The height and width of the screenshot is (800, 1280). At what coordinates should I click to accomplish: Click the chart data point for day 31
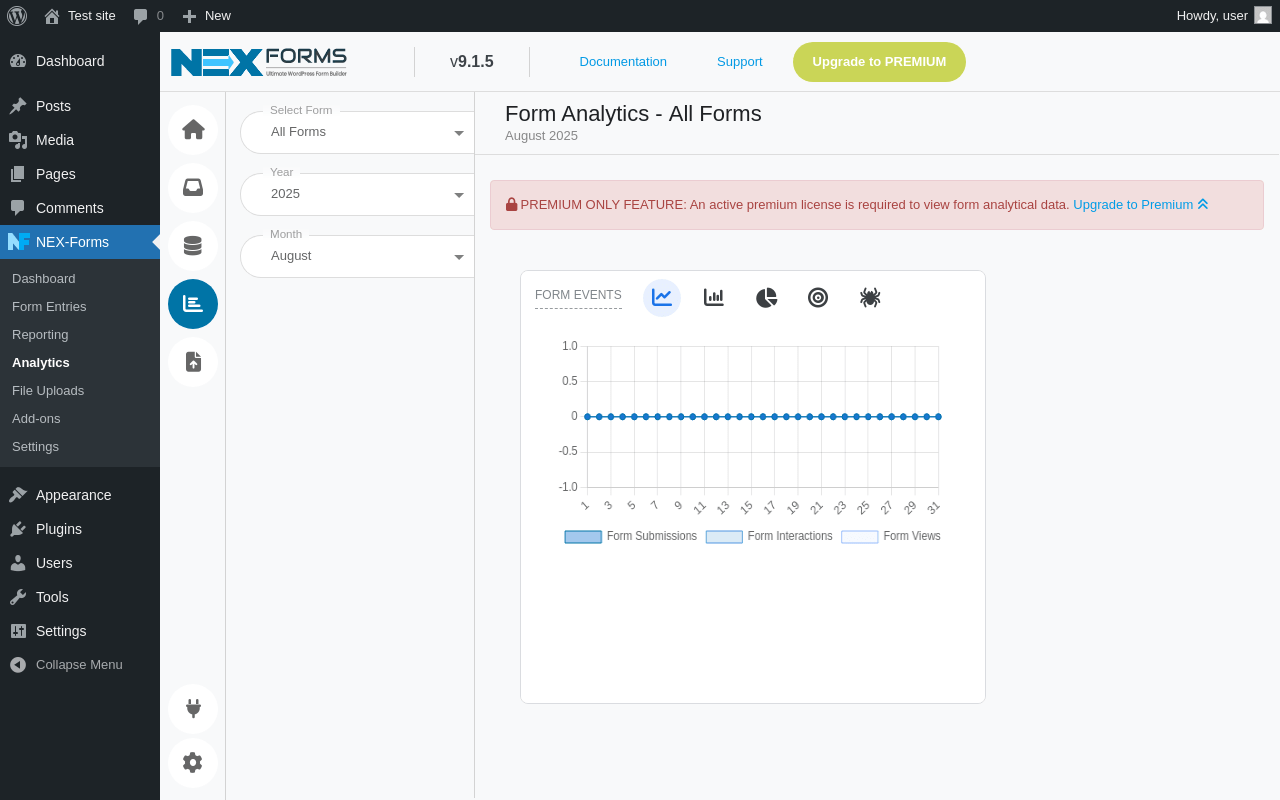click(x=938, y=417)
